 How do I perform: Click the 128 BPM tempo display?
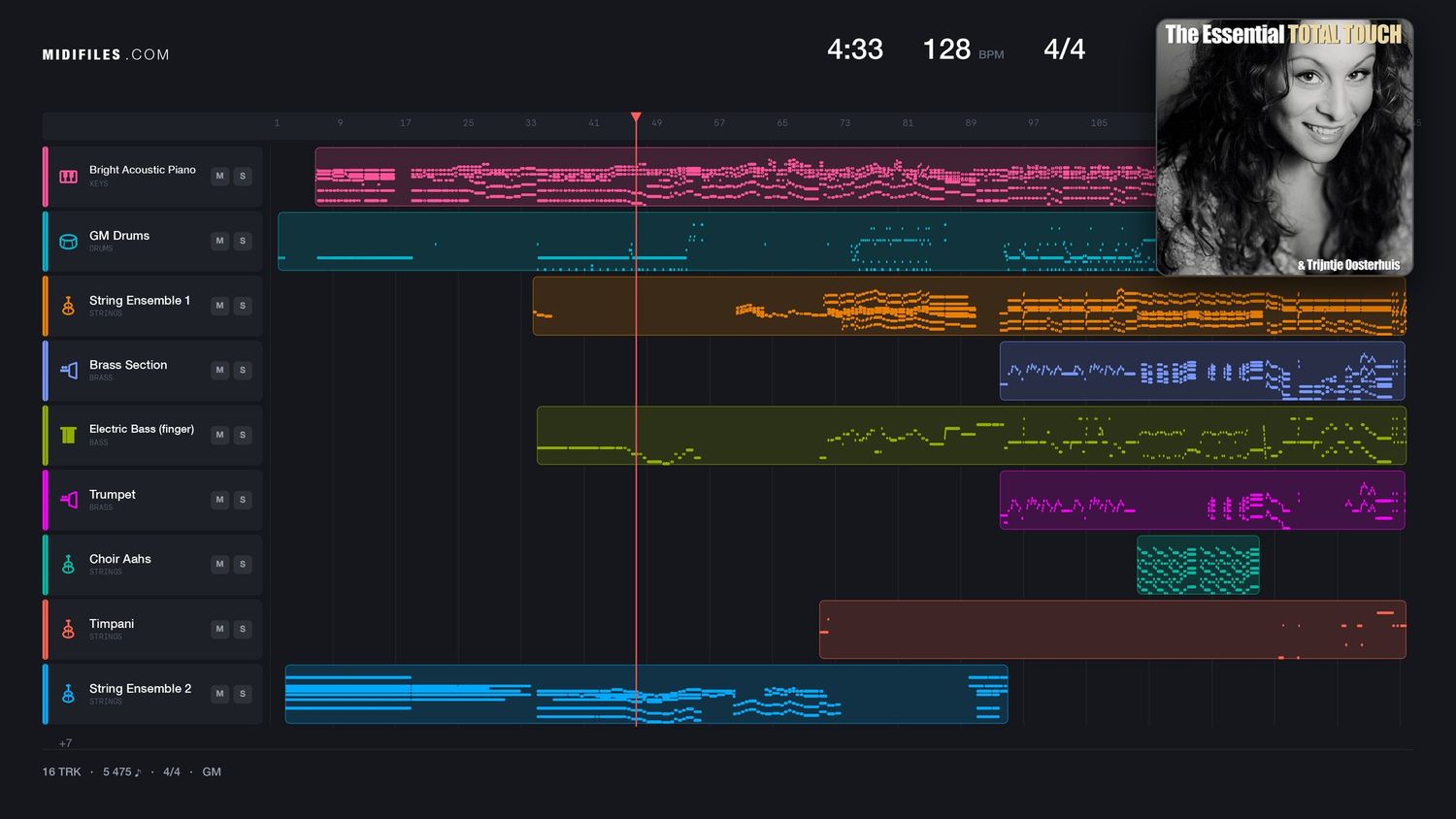pos(963,49)
